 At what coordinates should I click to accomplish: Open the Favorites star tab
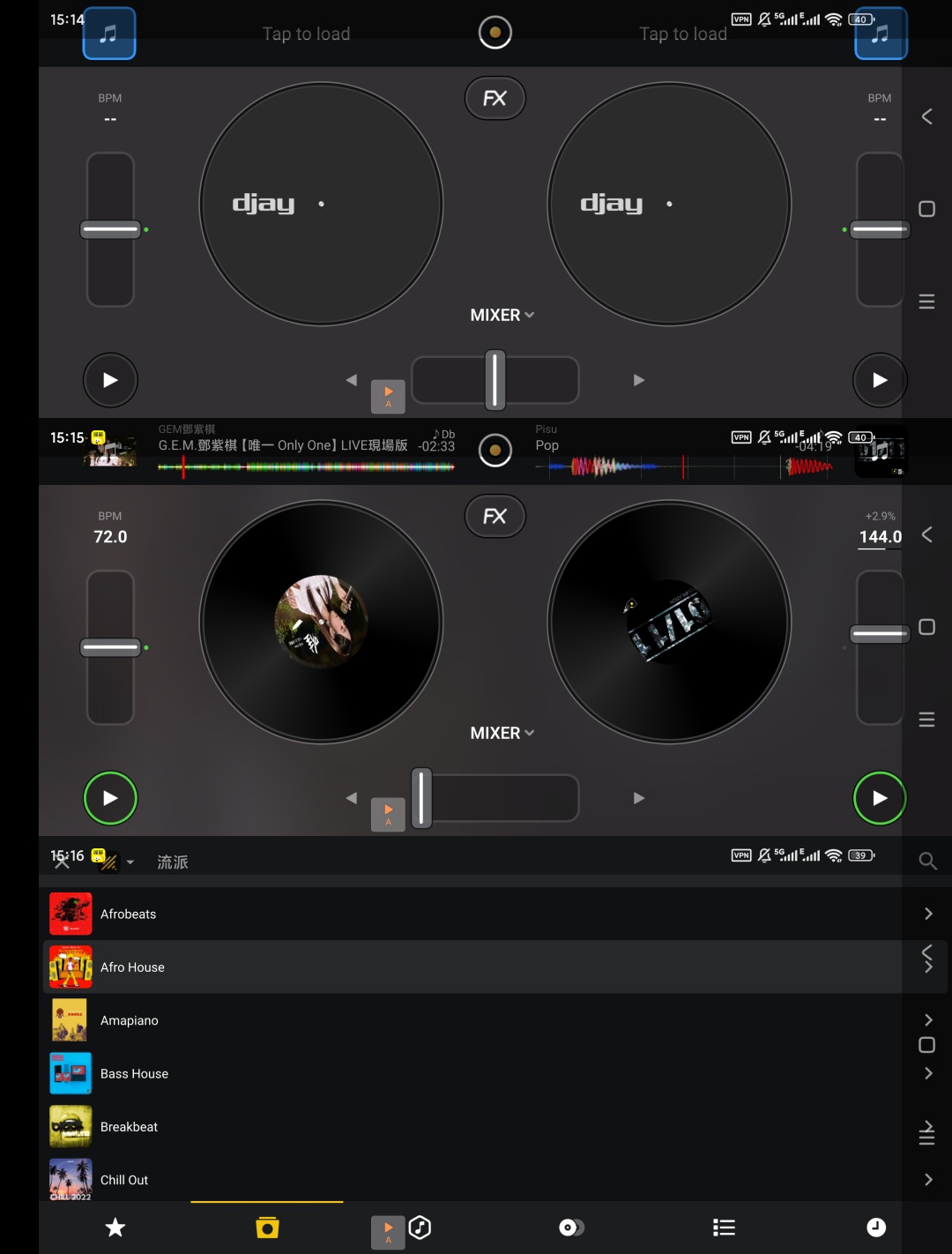point(115,1227)
